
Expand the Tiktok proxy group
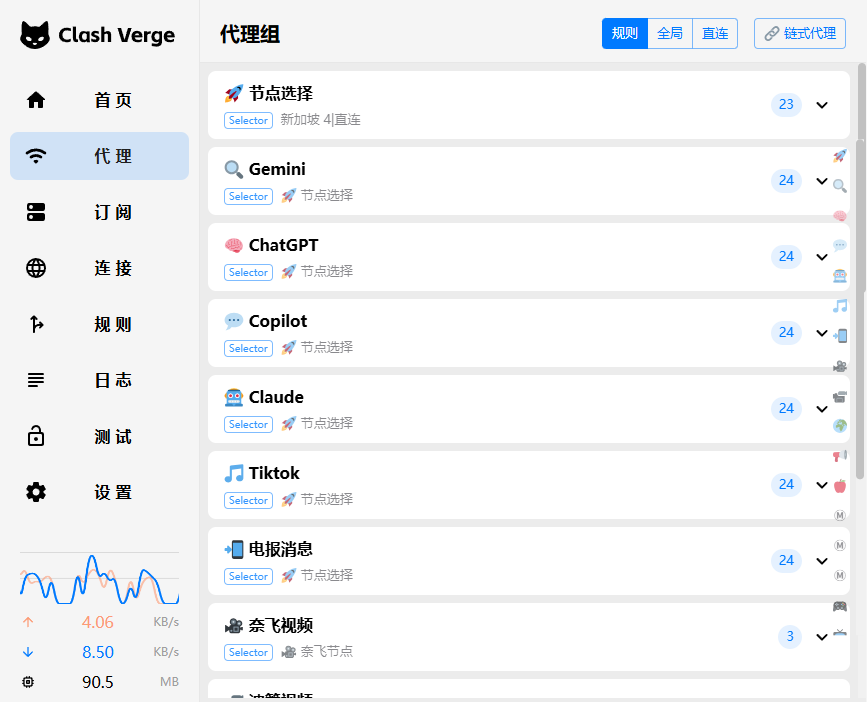click(x=822, y=485)
